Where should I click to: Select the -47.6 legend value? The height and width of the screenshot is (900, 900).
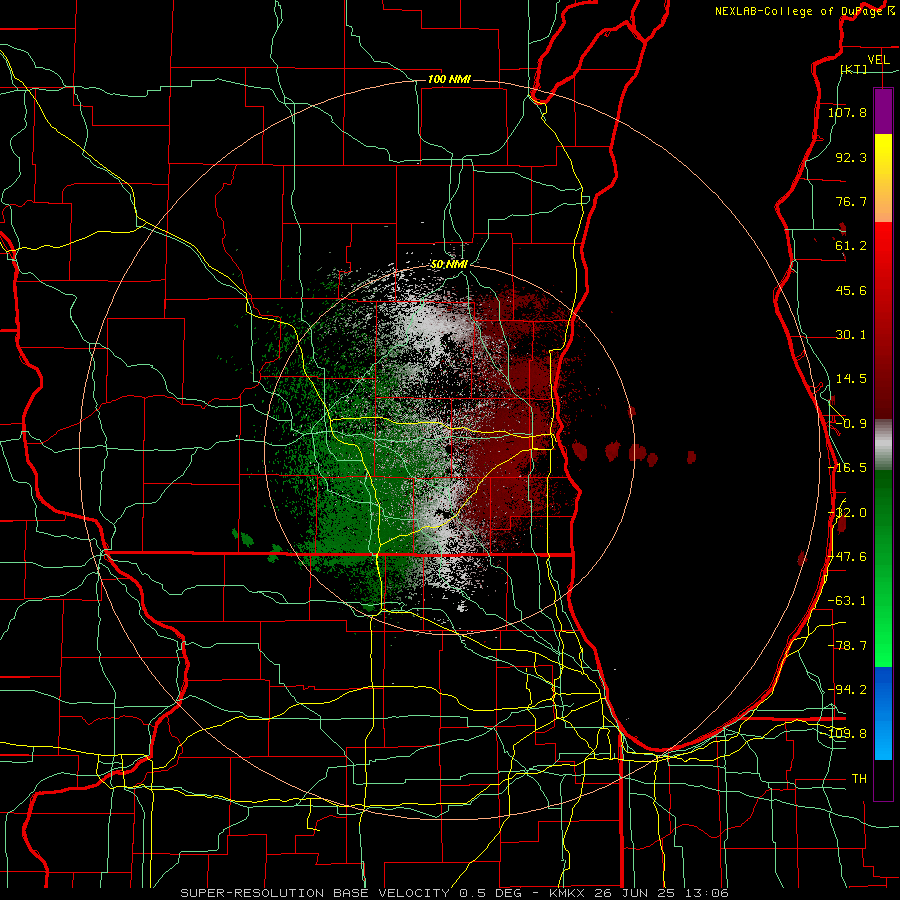pos(847,557)
